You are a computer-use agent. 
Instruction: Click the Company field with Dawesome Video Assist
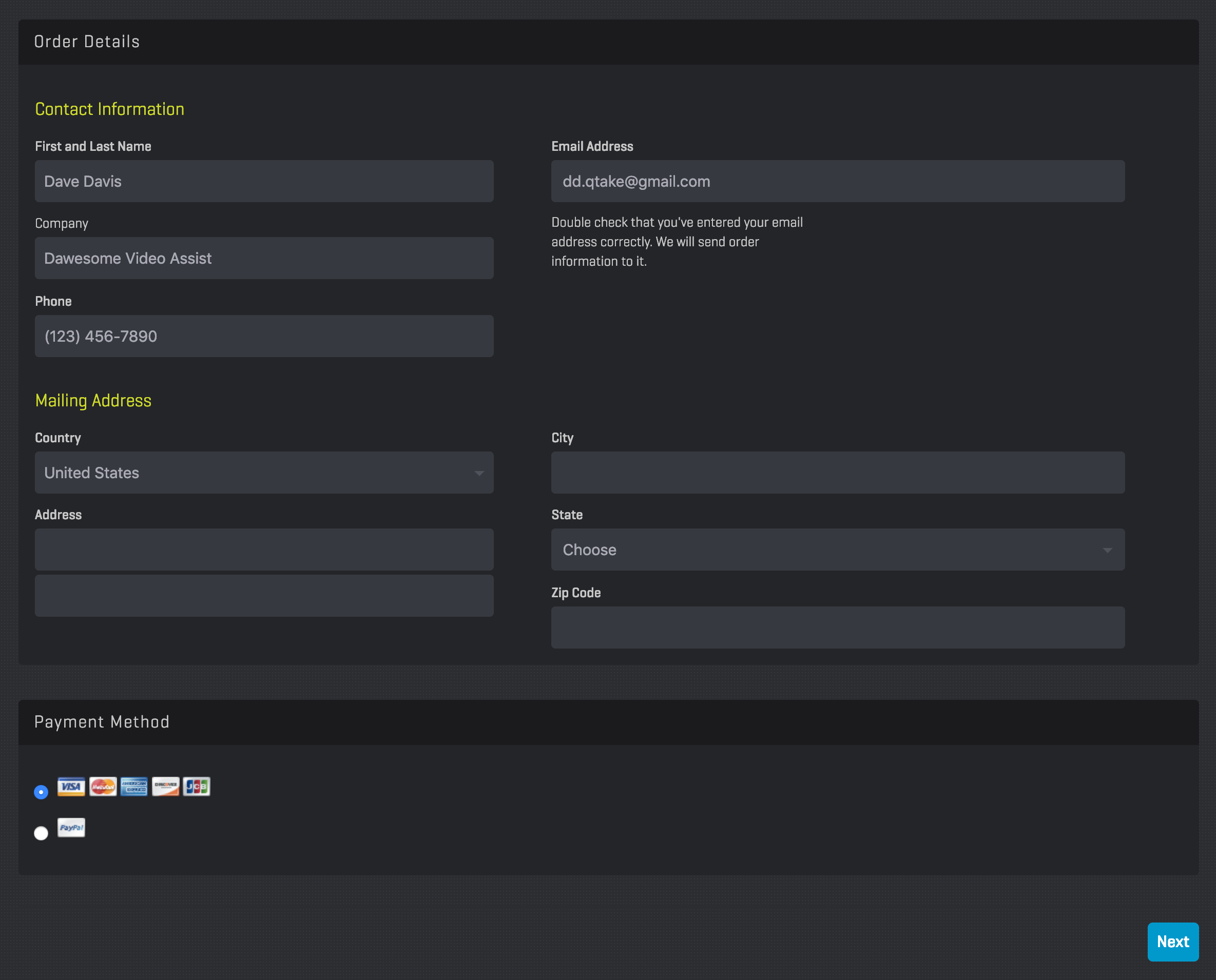[264, 258]
